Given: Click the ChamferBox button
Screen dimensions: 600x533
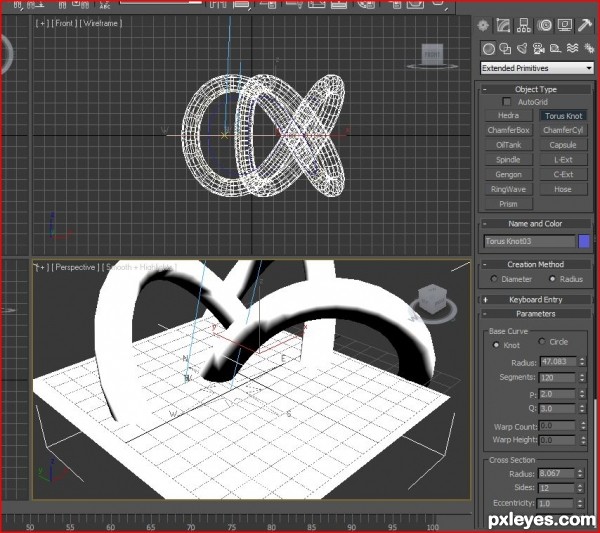Looking at the screenshot, I should click(508, 130).
